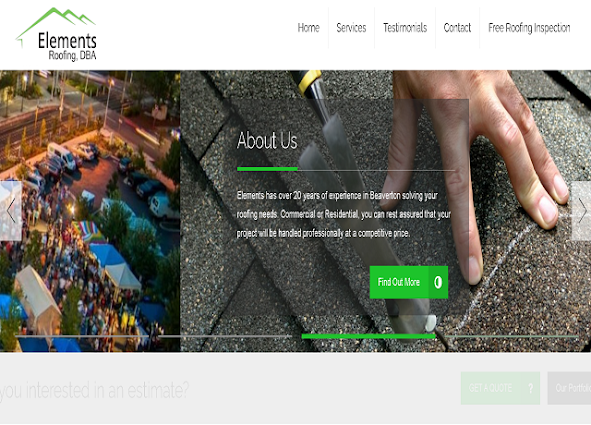This screenshot has width=591, height=425.
Task: Open the Testimonials nav link
Action: click(405, 28)
